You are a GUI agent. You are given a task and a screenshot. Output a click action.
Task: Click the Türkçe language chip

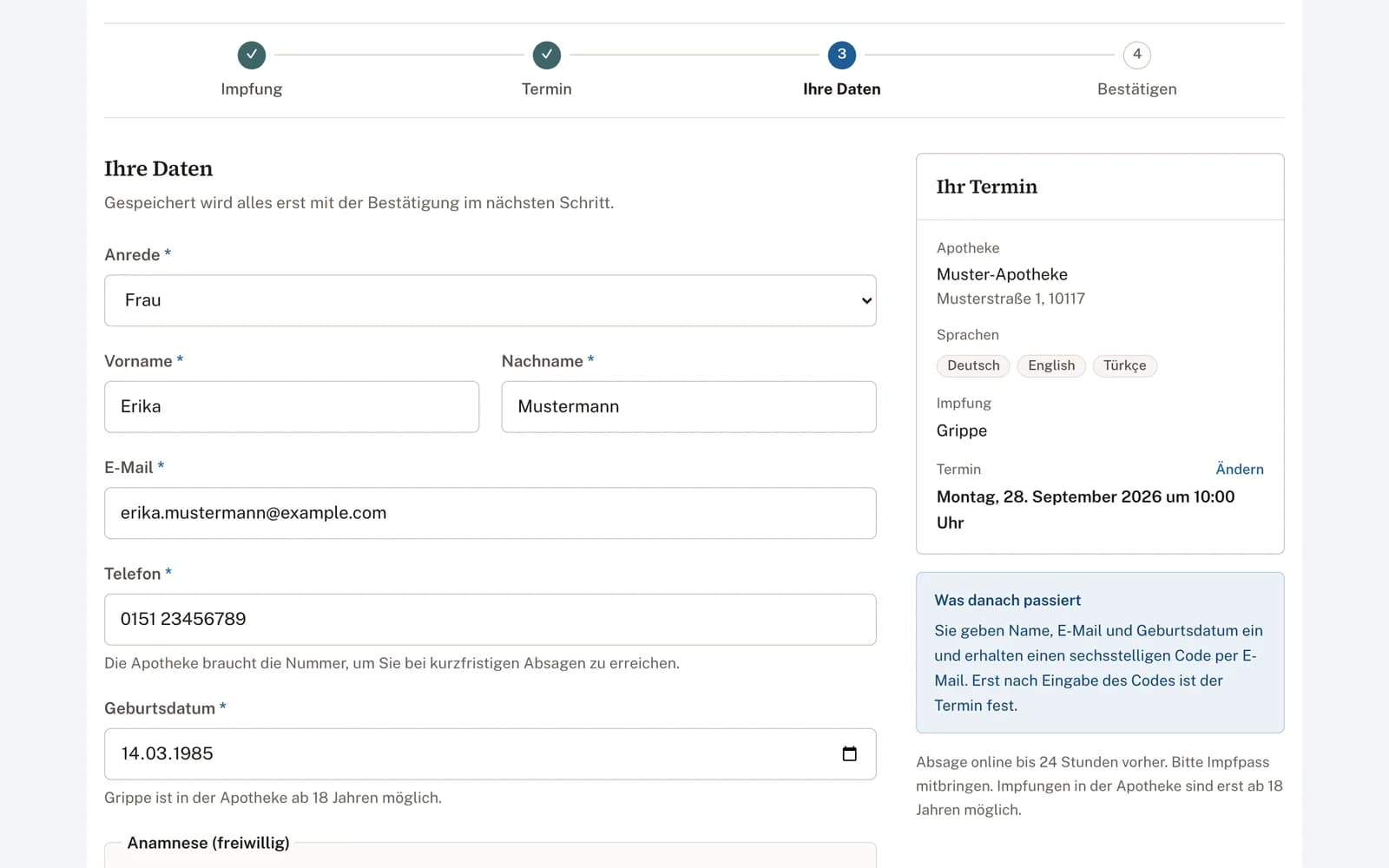[x=1124, y=365]
